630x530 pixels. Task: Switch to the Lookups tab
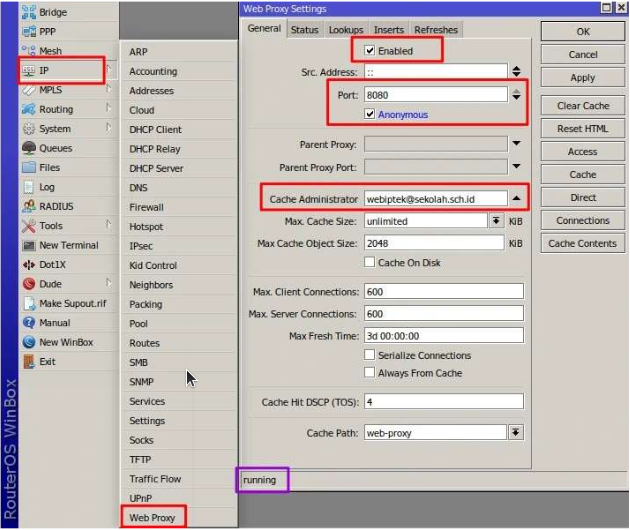click(346, 30)
